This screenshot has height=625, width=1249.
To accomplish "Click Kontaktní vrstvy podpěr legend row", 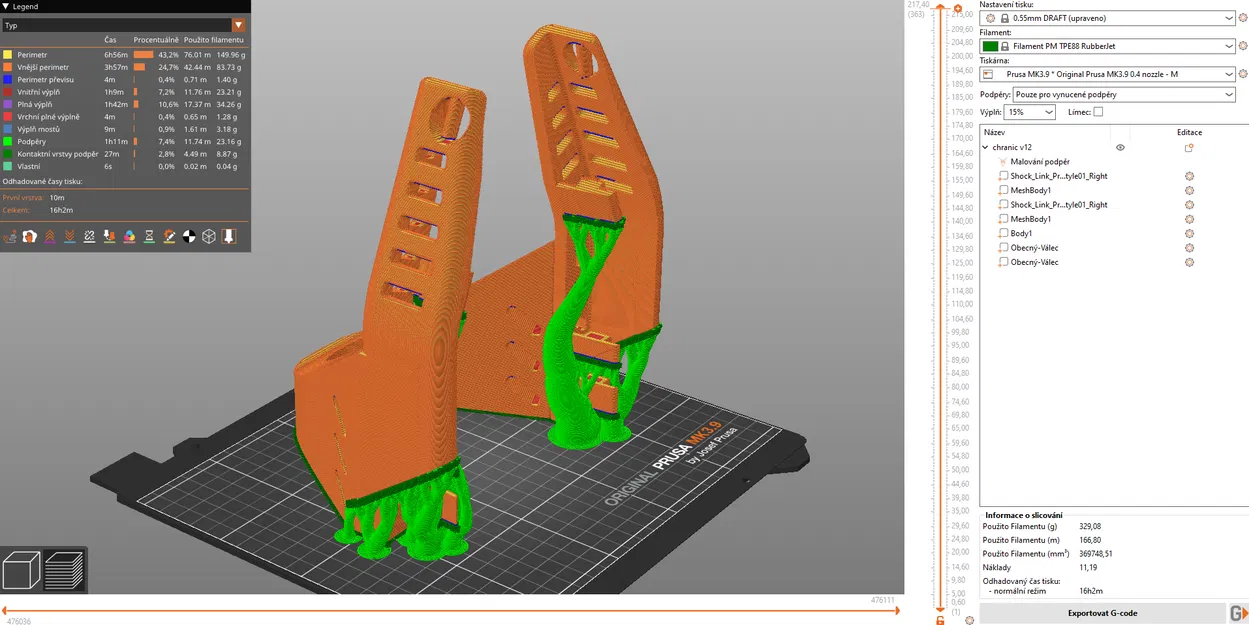I will point(125,154).
